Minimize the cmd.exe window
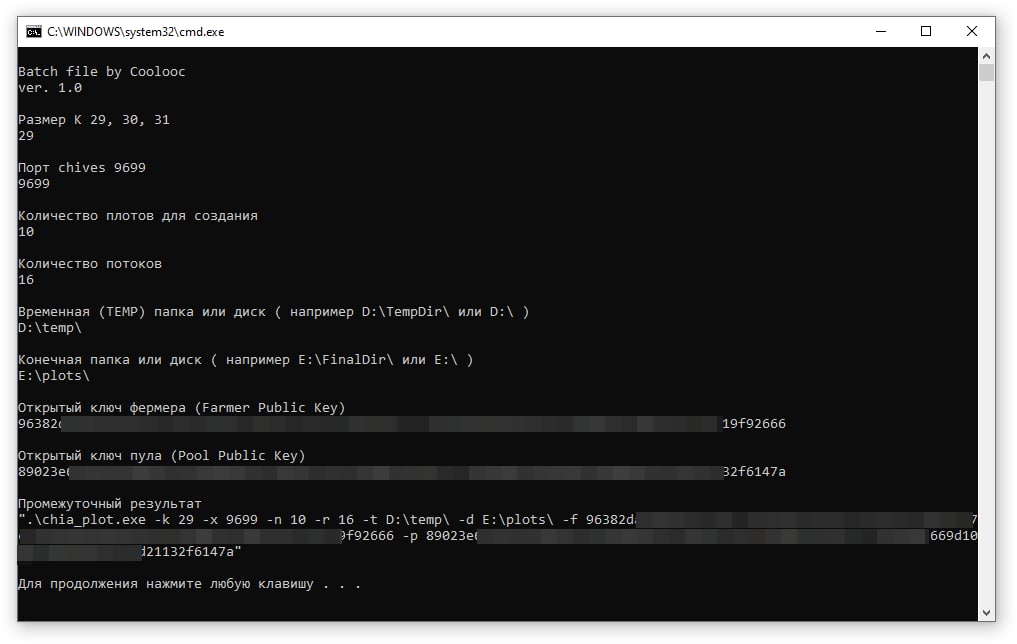1017x644 pixels. 881,32
